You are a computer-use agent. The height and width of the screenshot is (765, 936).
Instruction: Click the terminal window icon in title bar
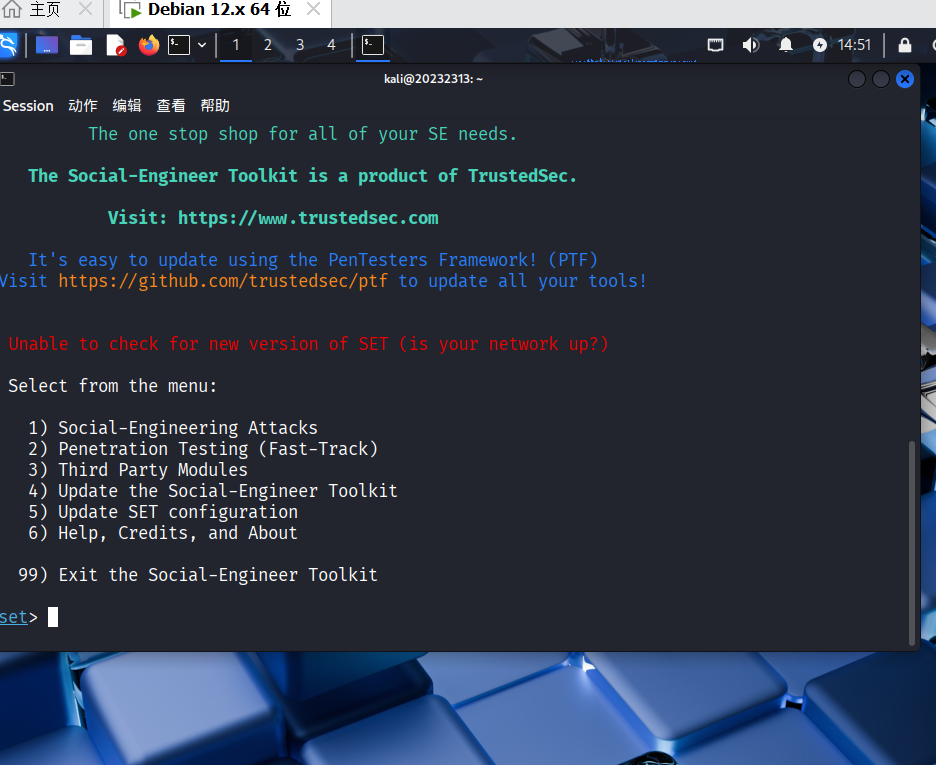(7, 79)
